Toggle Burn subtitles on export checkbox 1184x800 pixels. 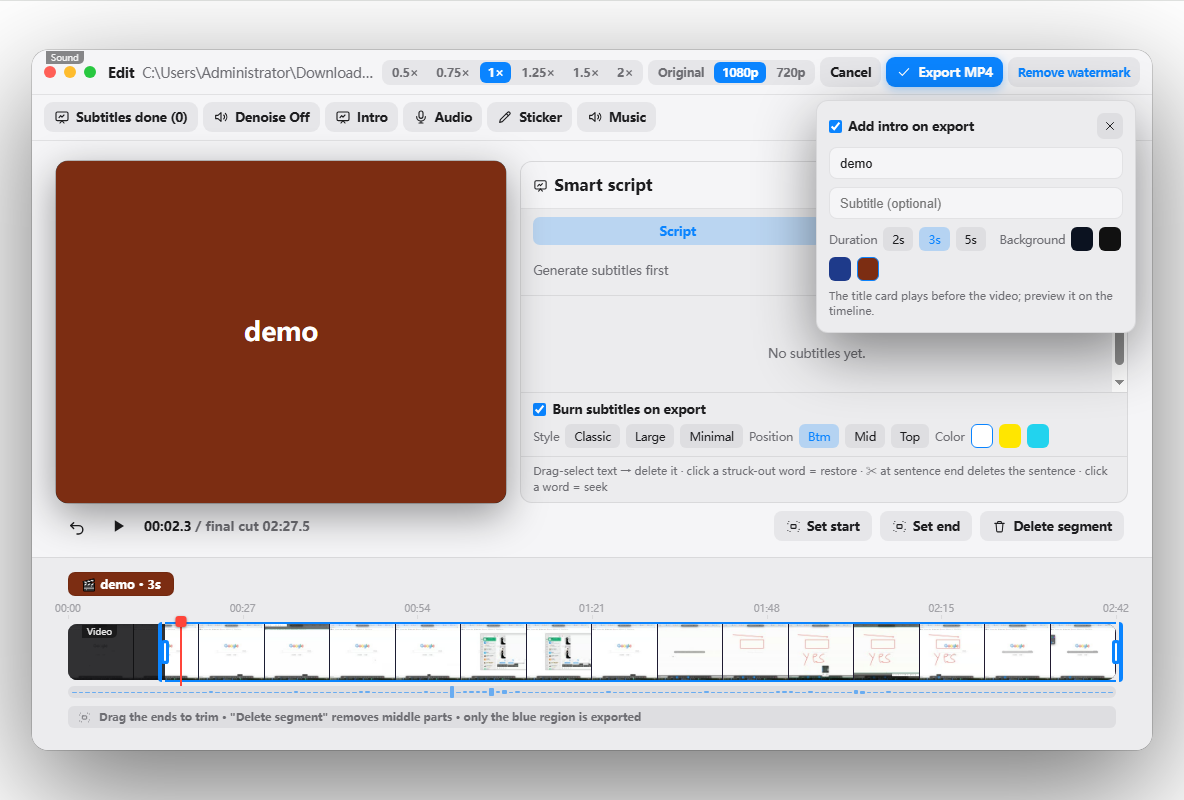539,409
